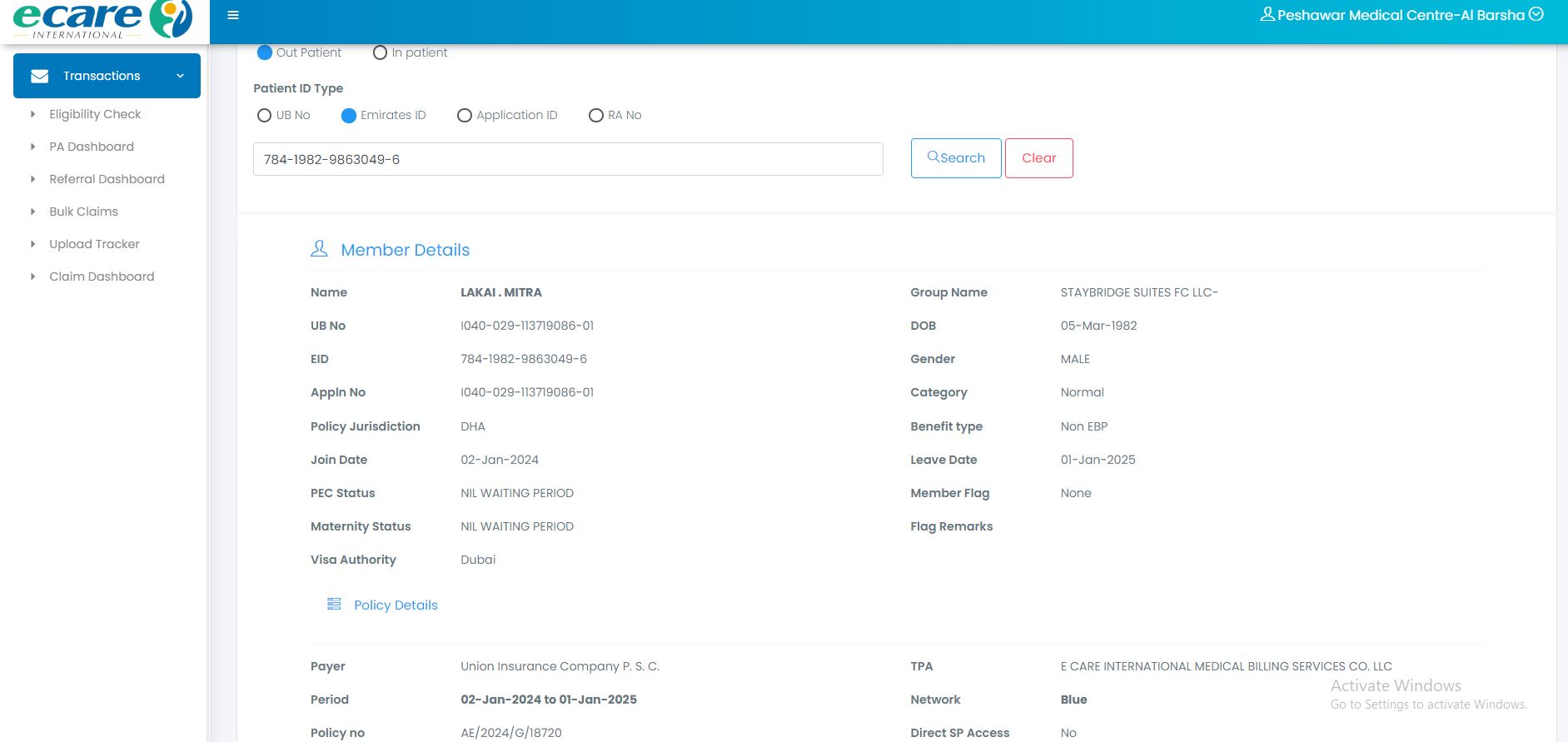
Task: Open PA Dashboard from sidebar
Action: pos(91,147)
